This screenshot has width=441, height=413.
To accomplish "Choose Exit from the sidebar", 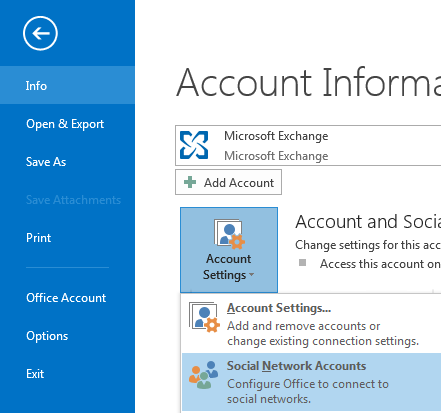I will [67, 374].
